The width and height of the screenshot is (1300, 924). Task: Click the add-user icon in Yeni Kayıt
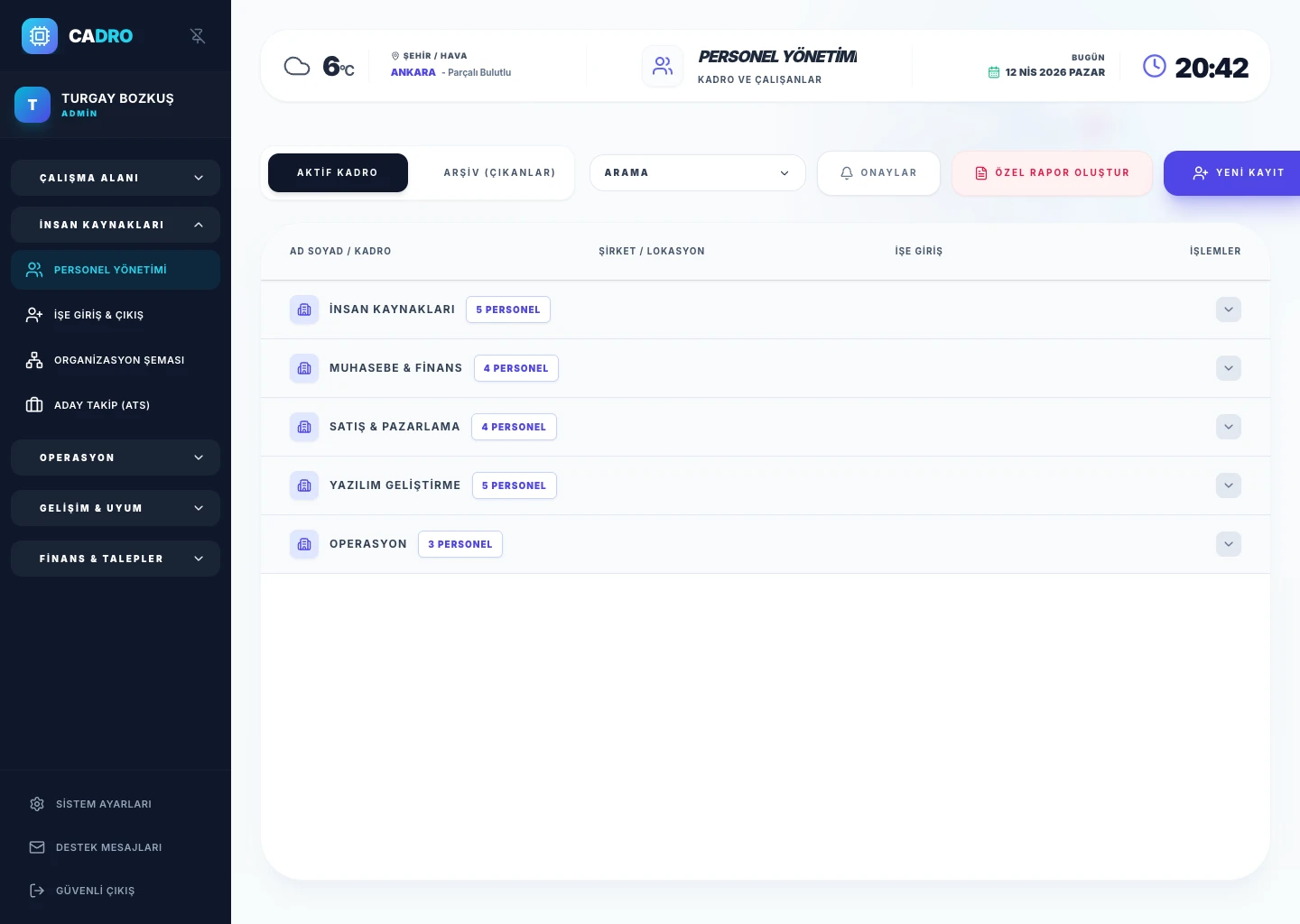pyautogui.click(x=1200, y=173)
